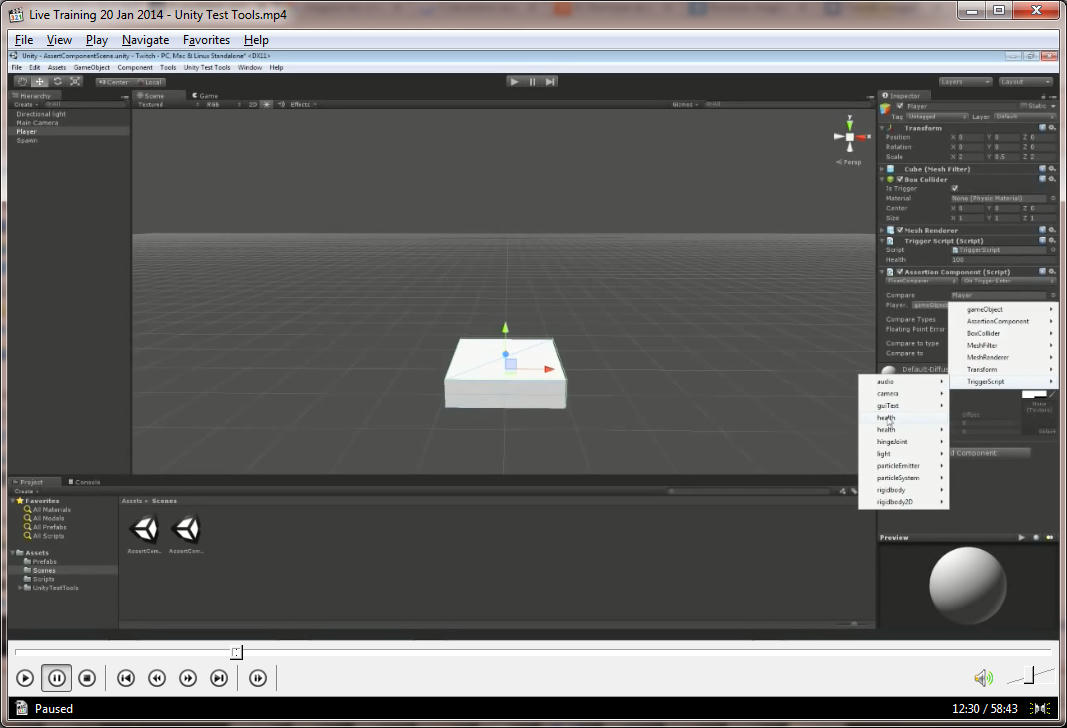
Task: Open the Cube (Mesh Filter) gear menu
Action: (x=1052, y=169)
